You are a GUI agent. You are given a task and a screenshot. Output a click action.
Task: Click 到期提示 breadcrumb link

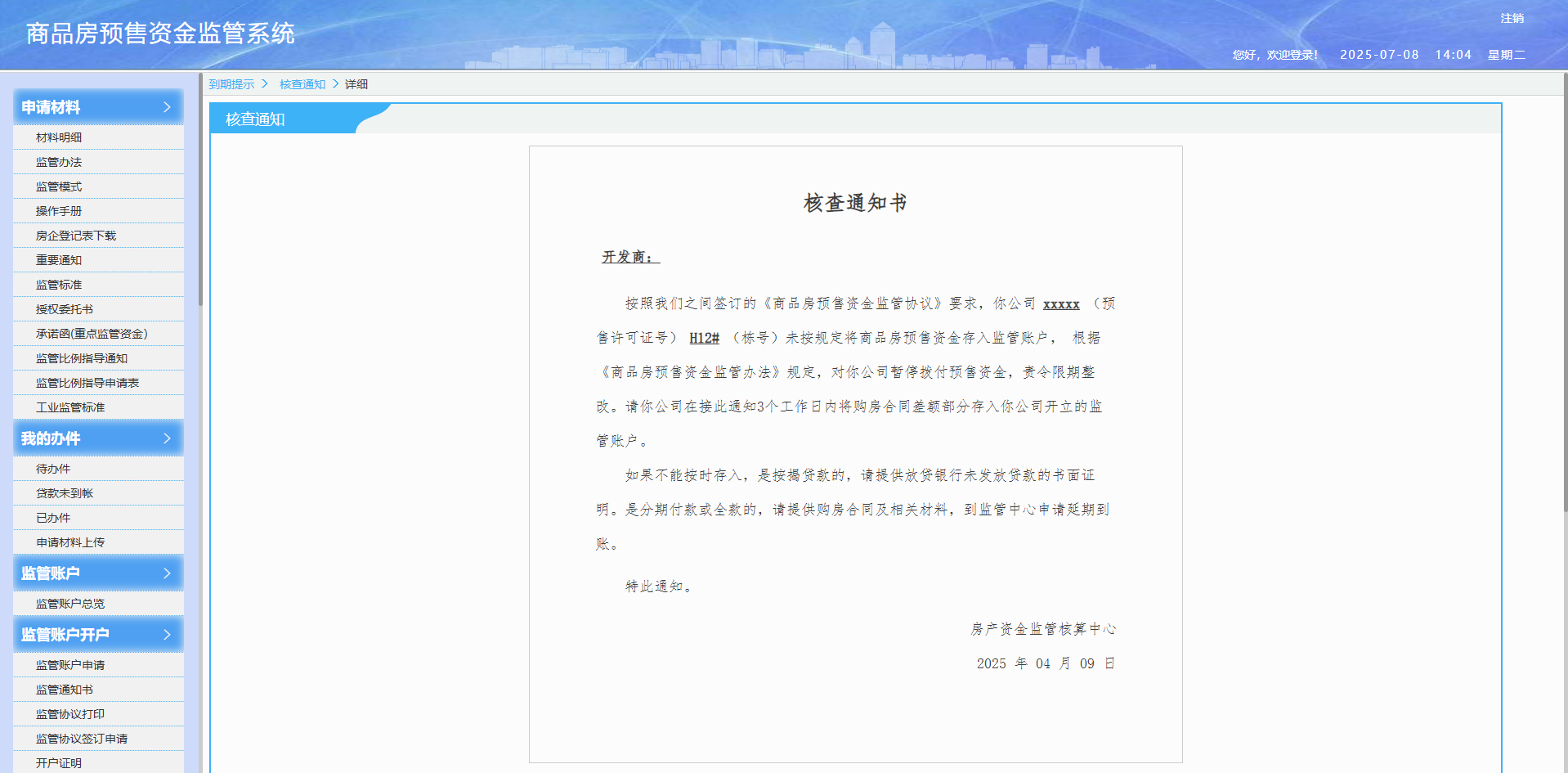click(231, 84)
